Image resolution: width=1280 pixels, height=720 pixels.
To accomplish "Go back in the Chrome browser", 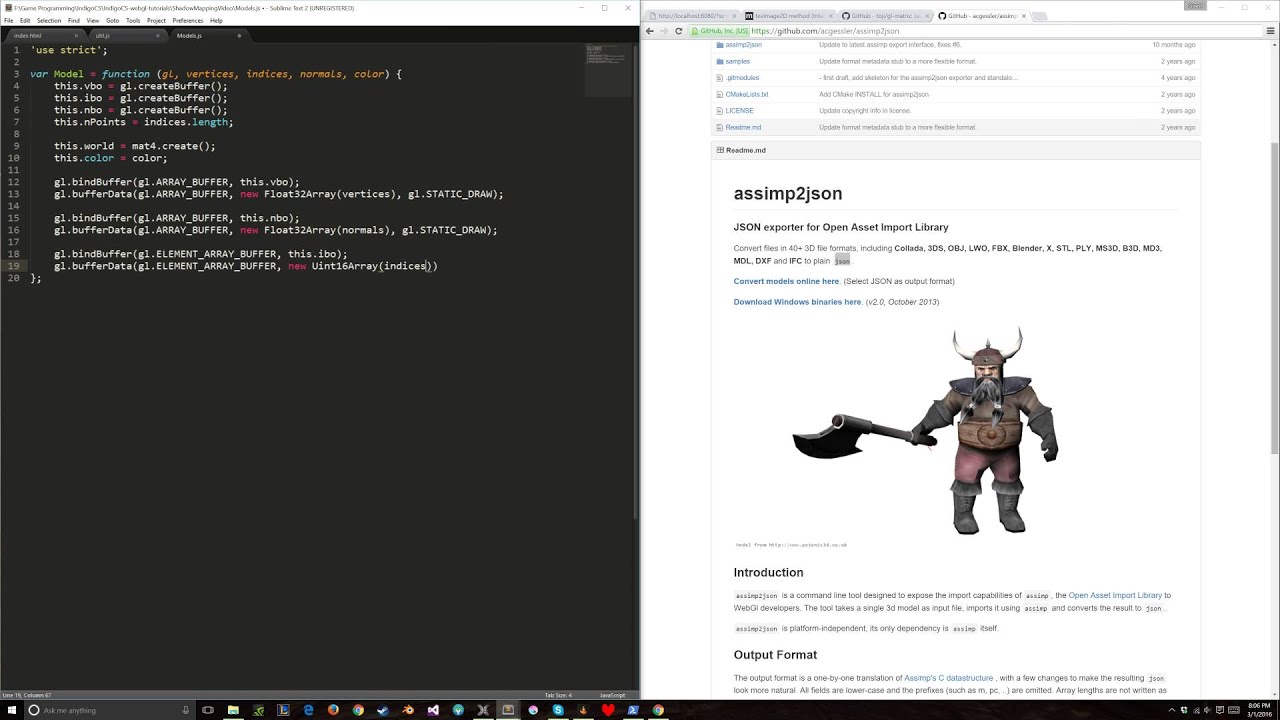I will click(650, 31).
